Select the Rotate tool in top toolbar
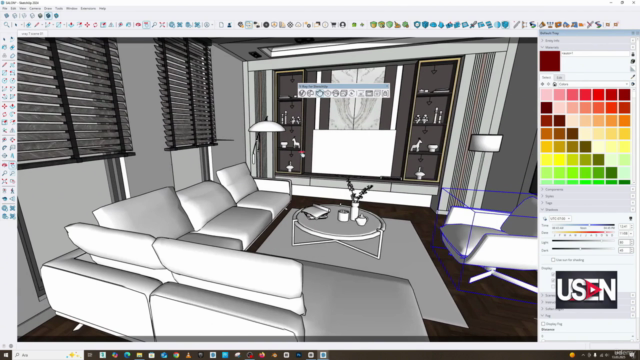This screenshot has width=640, height=360. [x=95, y=25]
